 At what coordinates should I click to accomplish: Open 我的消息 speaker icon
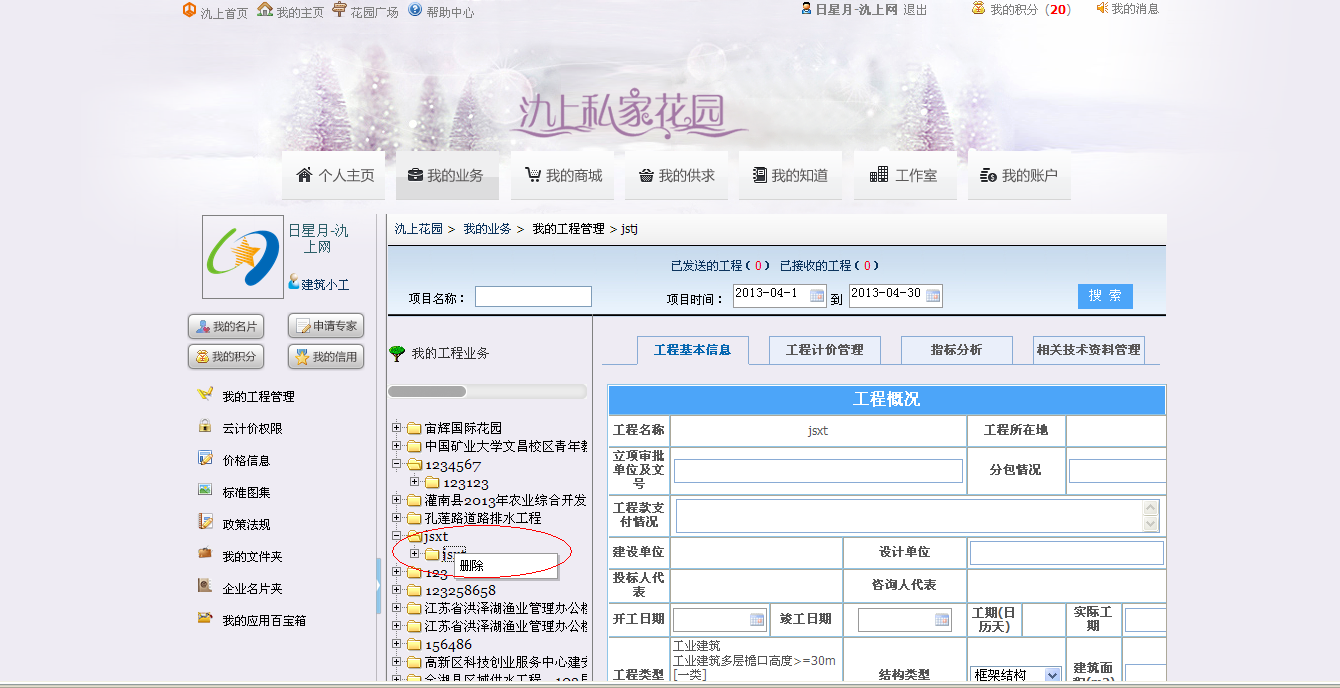click(x=1102, y=9)
